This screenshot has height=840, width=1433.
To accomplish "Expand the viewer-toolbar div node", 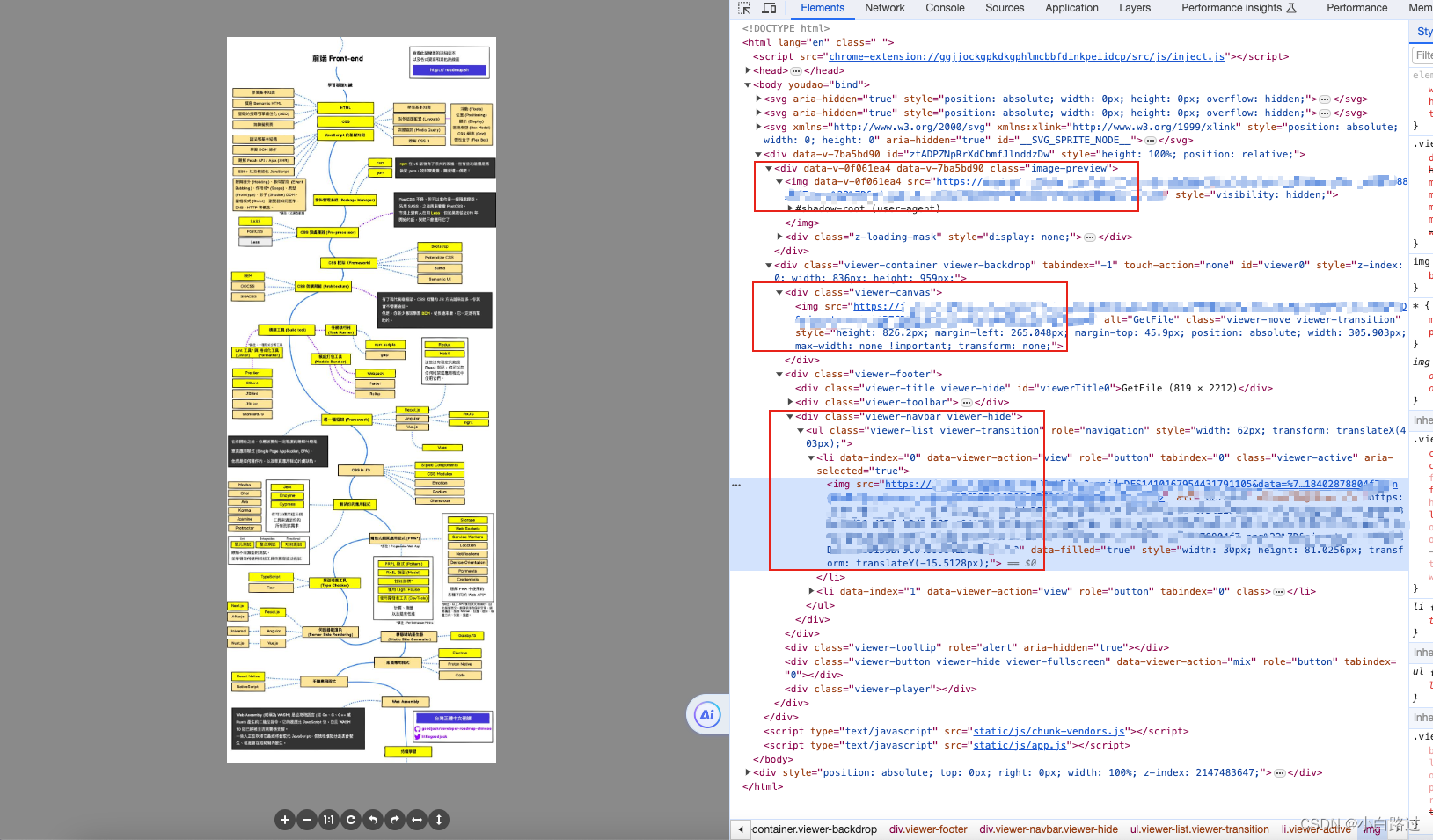I will tap(790, 402).
